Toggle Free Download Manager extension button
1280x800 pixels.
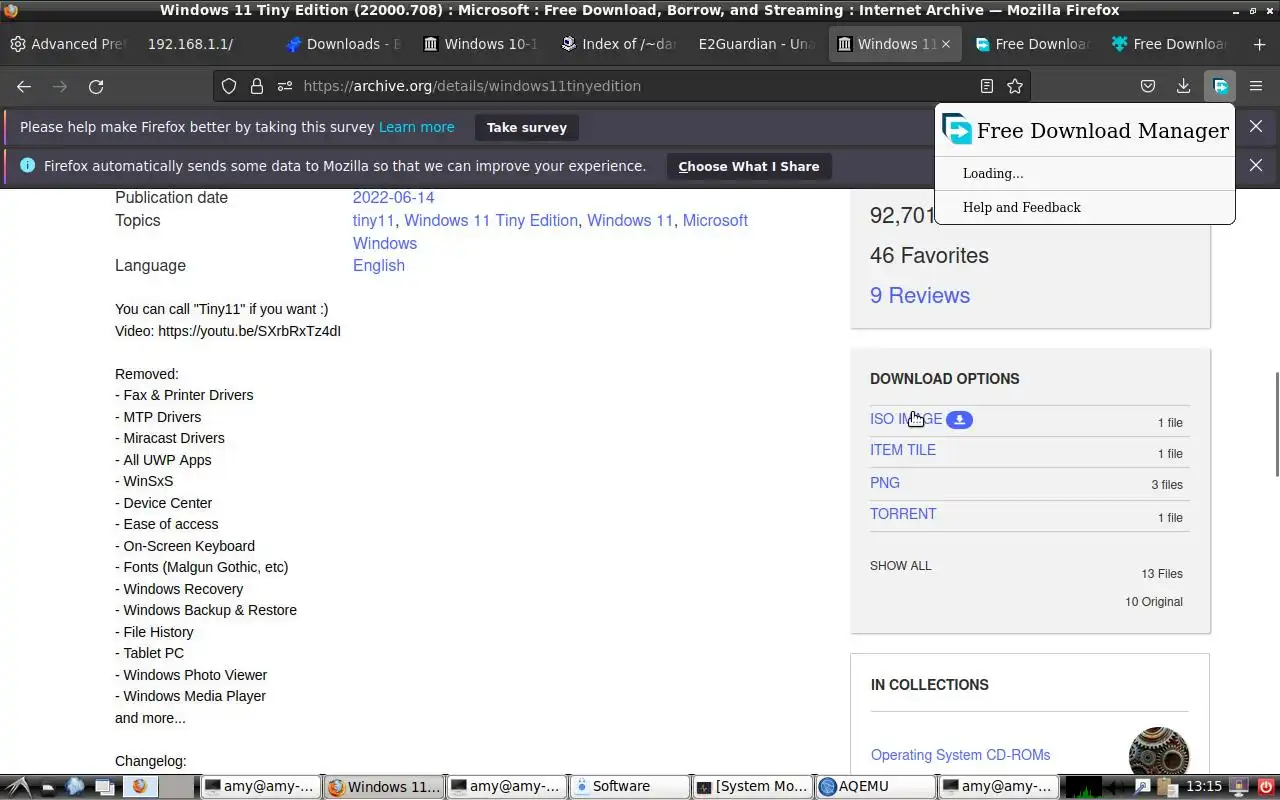1220,86
